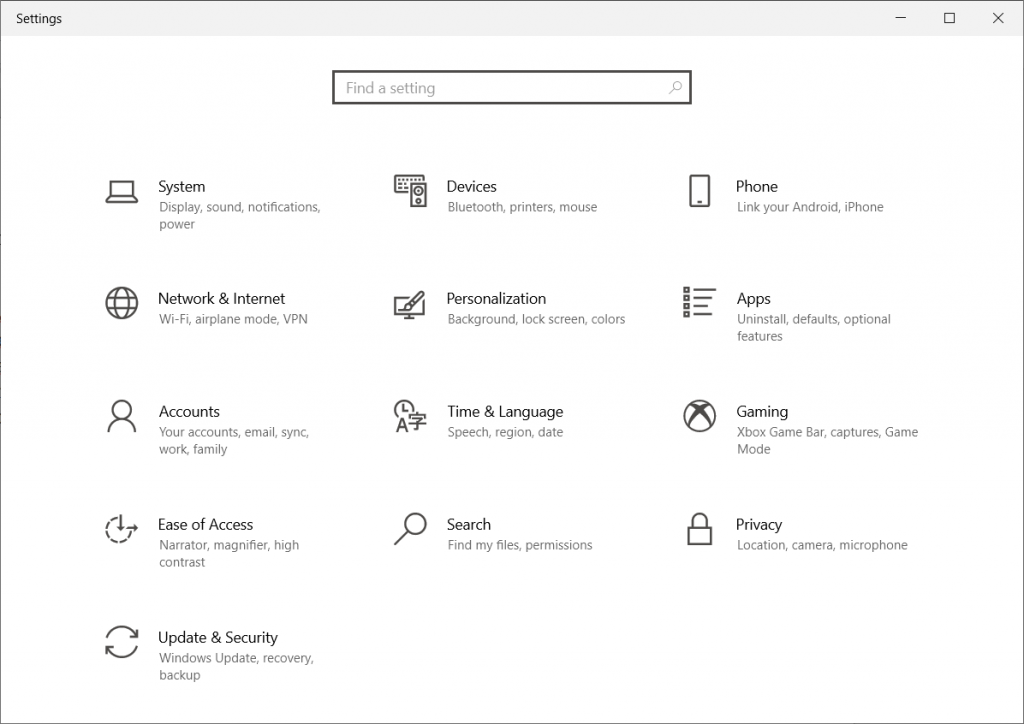Screen dimensions: 1024x724
Task: Focus the Find a setting field
Action: tap(511, 87)
